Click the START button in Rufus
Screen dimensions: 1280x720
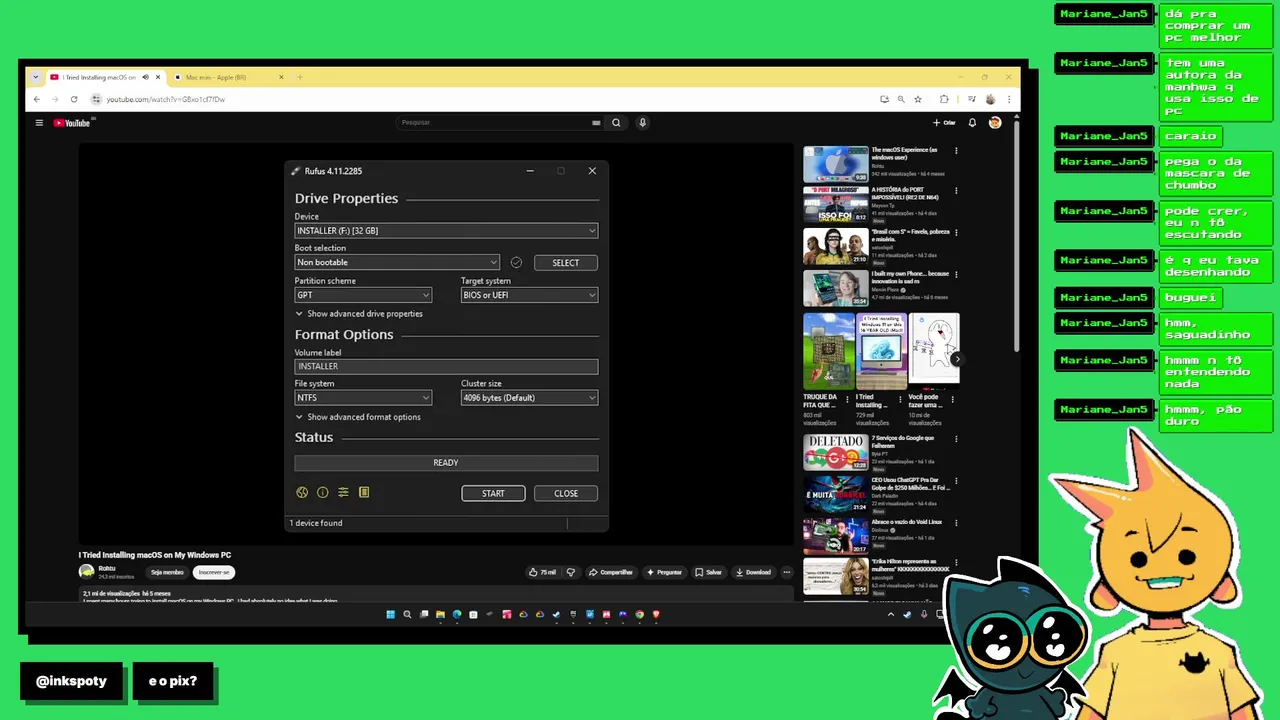pos(493,493)
